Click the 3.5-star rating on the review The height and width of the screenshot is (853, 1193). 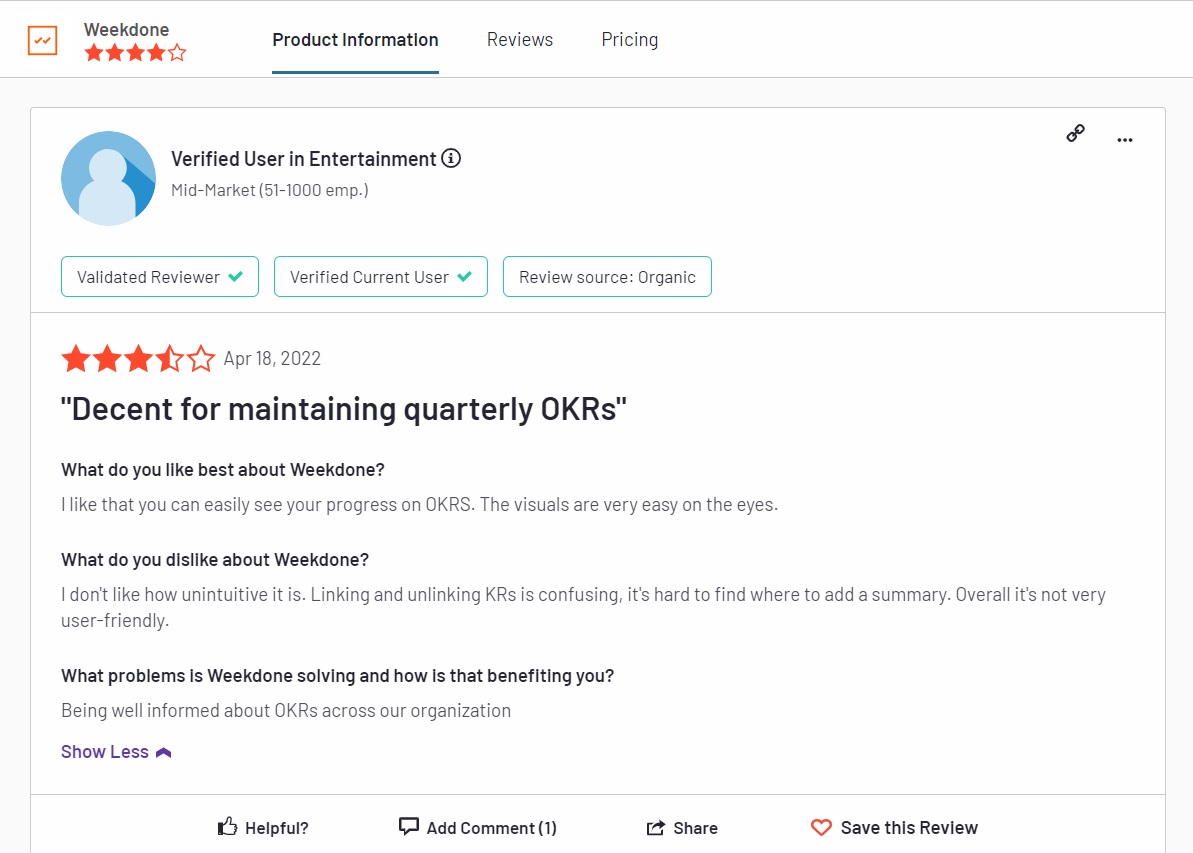pos(138,358)
